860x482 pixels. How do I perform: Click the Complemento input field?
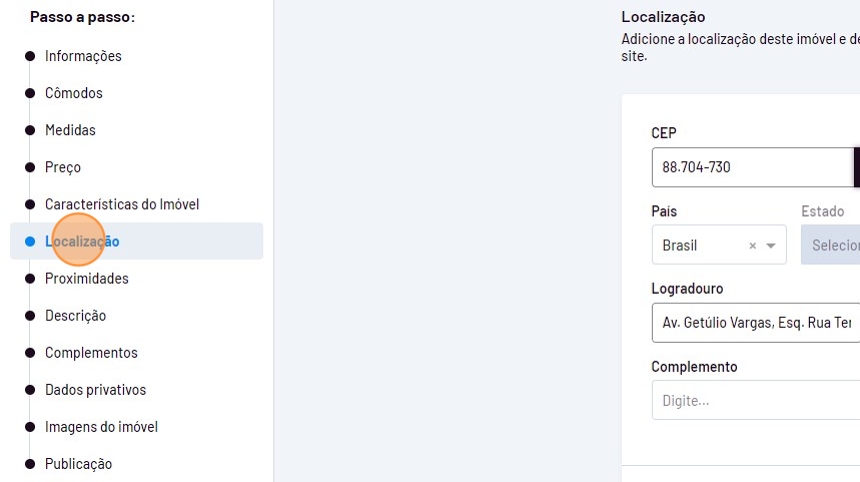pos(755,401)
